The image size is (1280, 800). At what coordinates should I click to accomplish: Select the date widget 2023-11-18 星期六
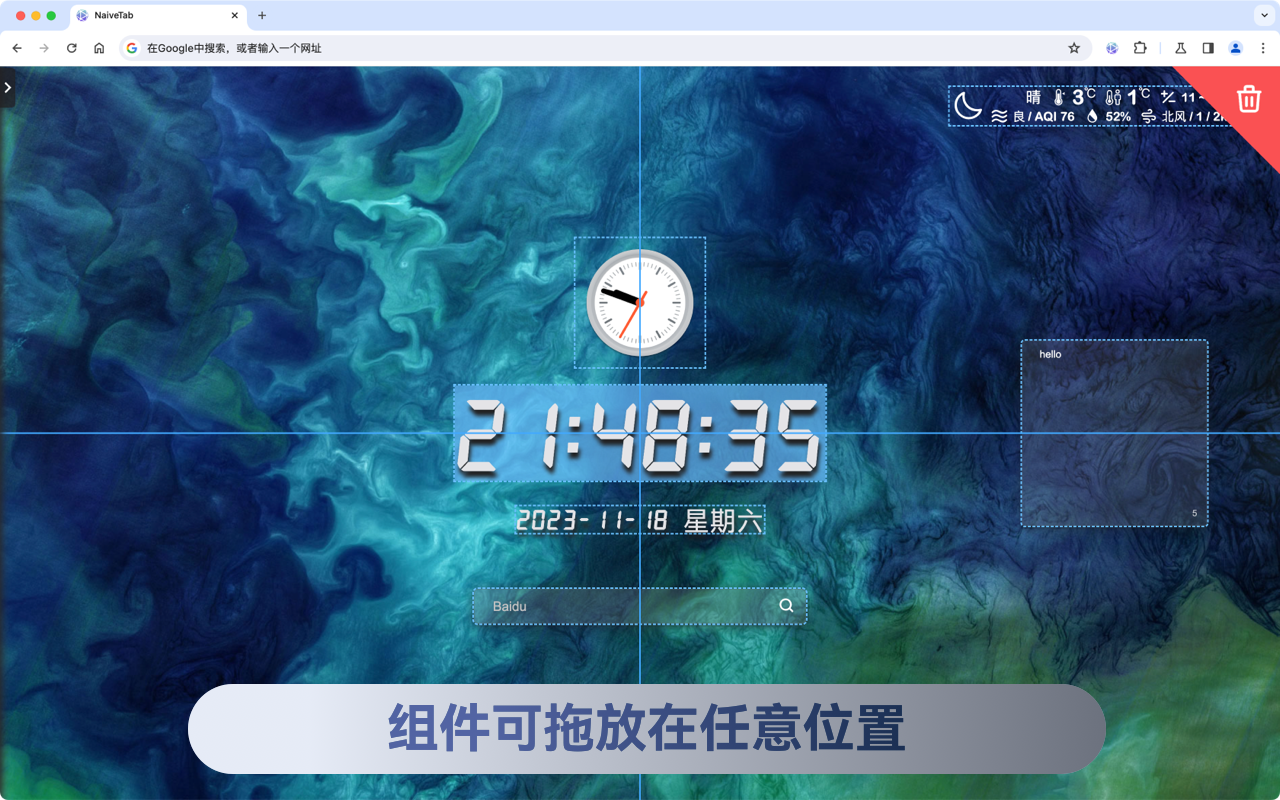[x=639, y=520]
